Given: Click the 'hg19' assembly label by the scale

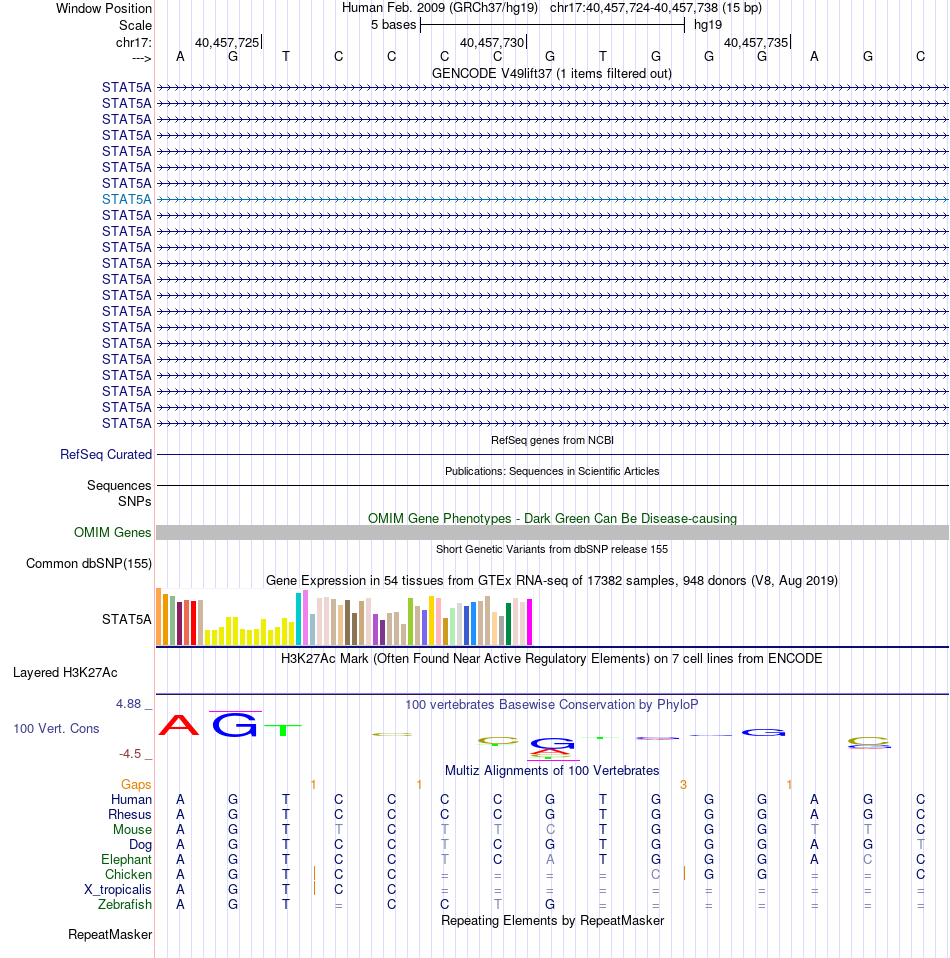Looking at the screenshot, I should [x=708, y=25].
